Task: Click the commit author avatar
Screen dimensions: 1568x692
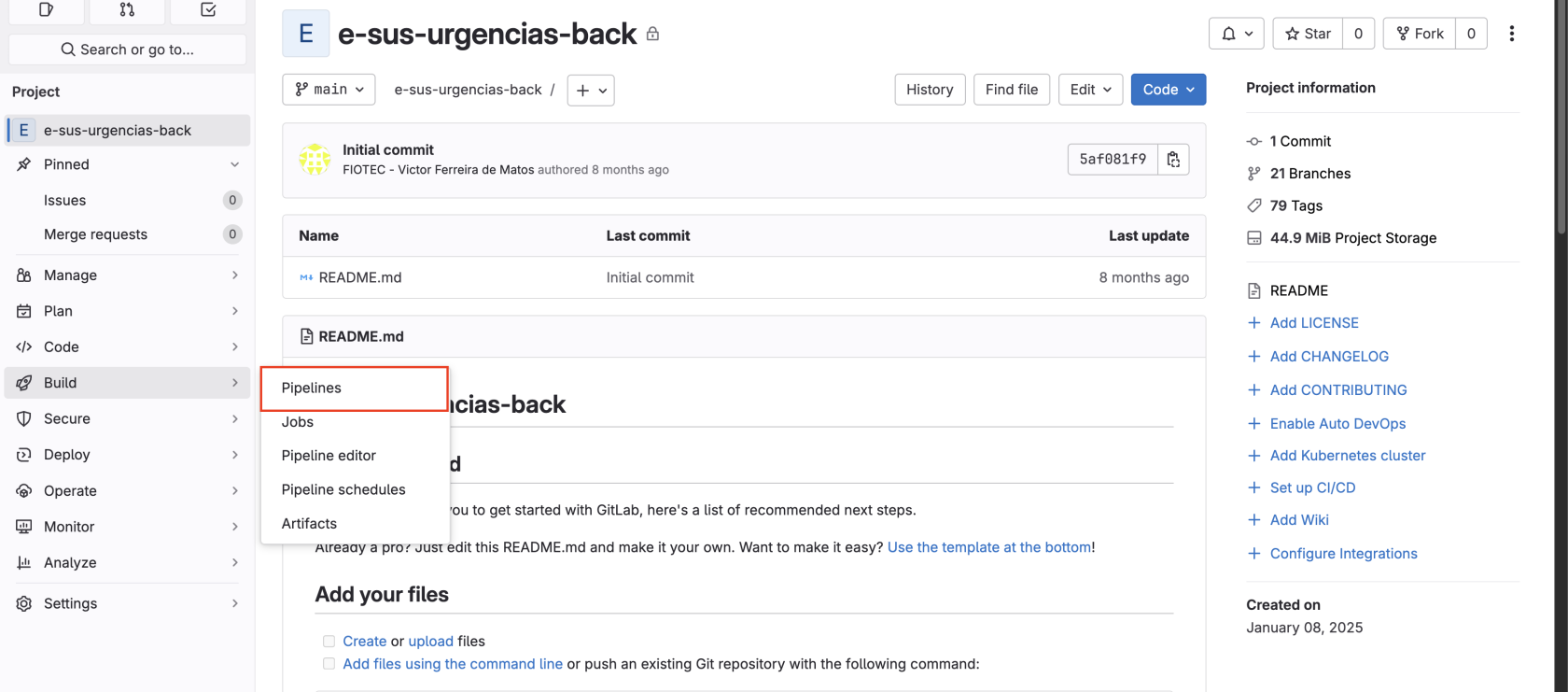Action: tap(315, 160)
